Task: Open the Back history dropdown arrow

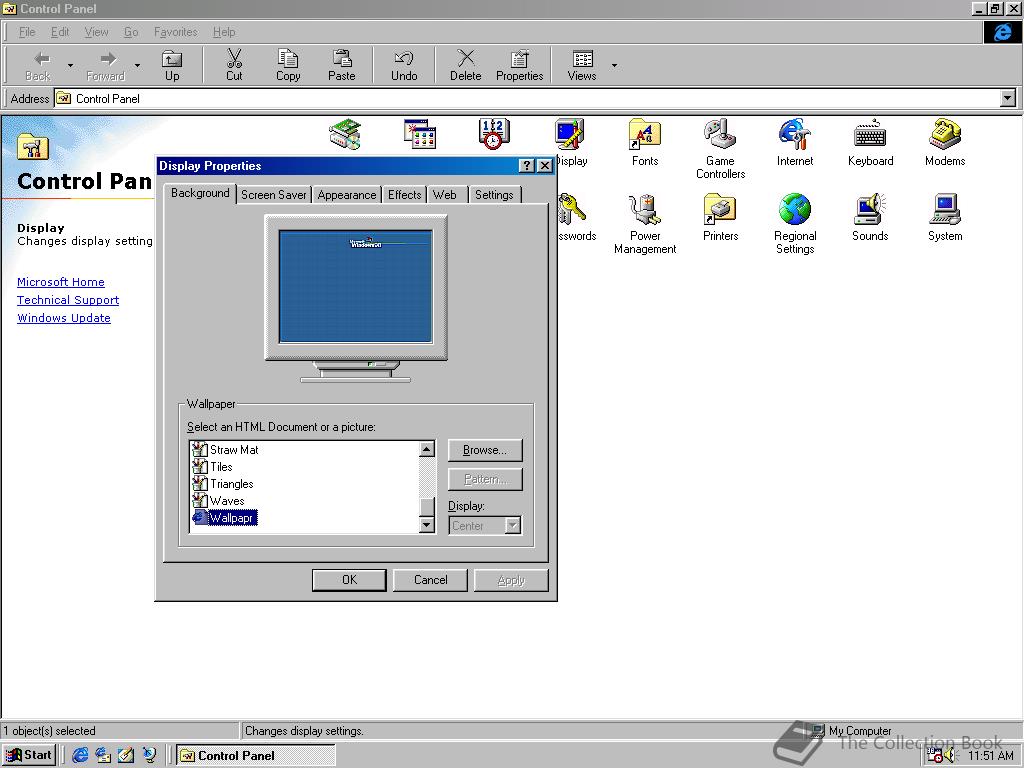Action: click(70, 66)
